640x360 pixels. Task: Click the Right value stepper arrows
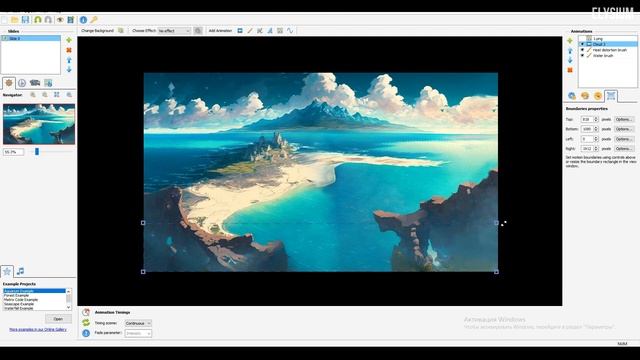[596, 149]
